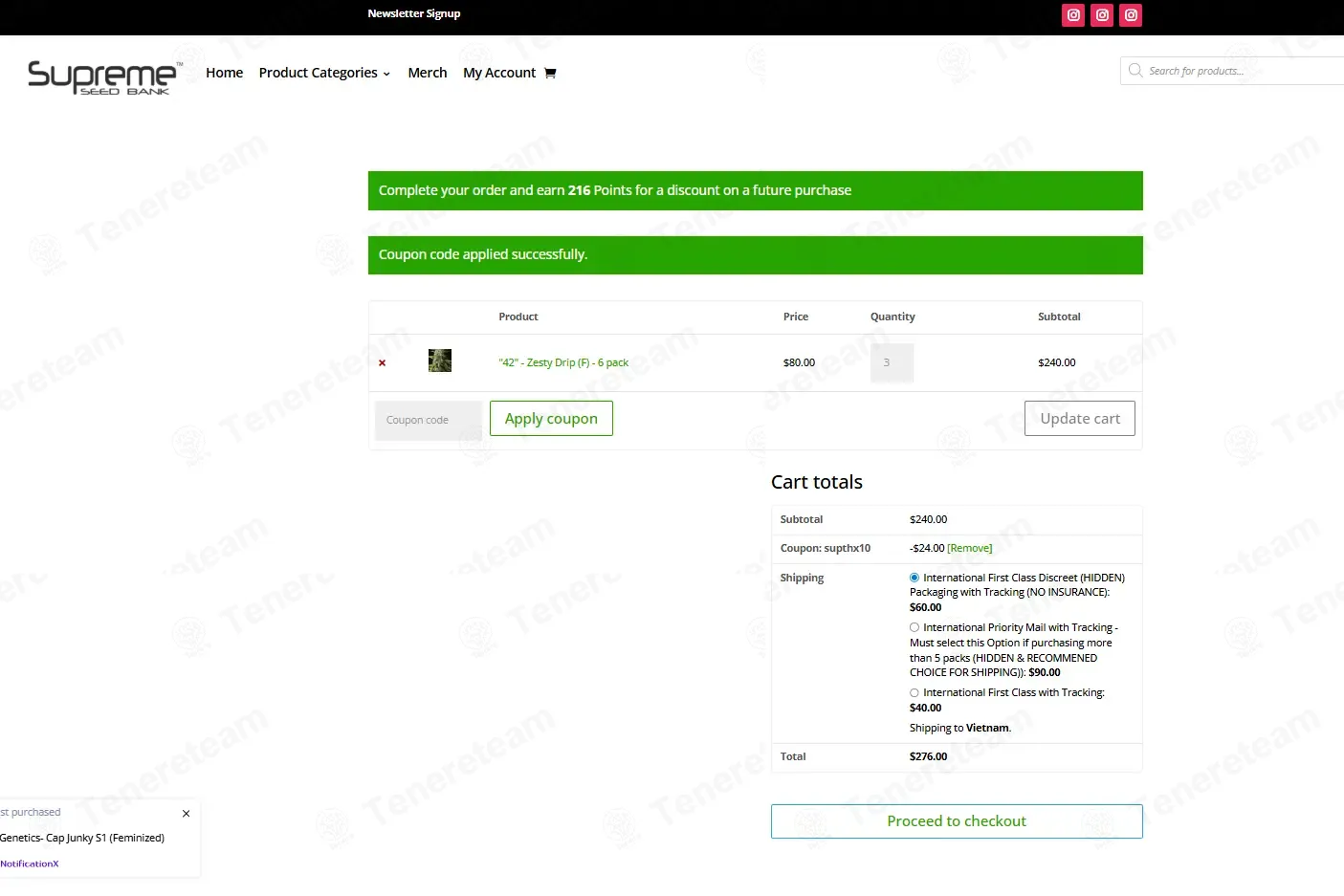Open My Account page
The height and width of the screenshot is (896, 1344).
coord(498,73)
